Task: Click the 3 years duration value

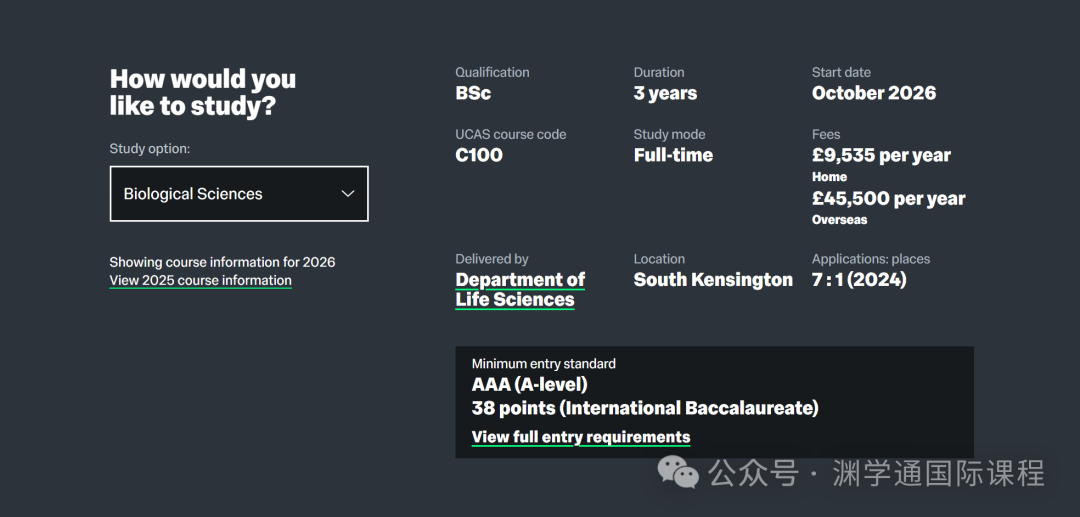Action: click(x=665, y=94)
